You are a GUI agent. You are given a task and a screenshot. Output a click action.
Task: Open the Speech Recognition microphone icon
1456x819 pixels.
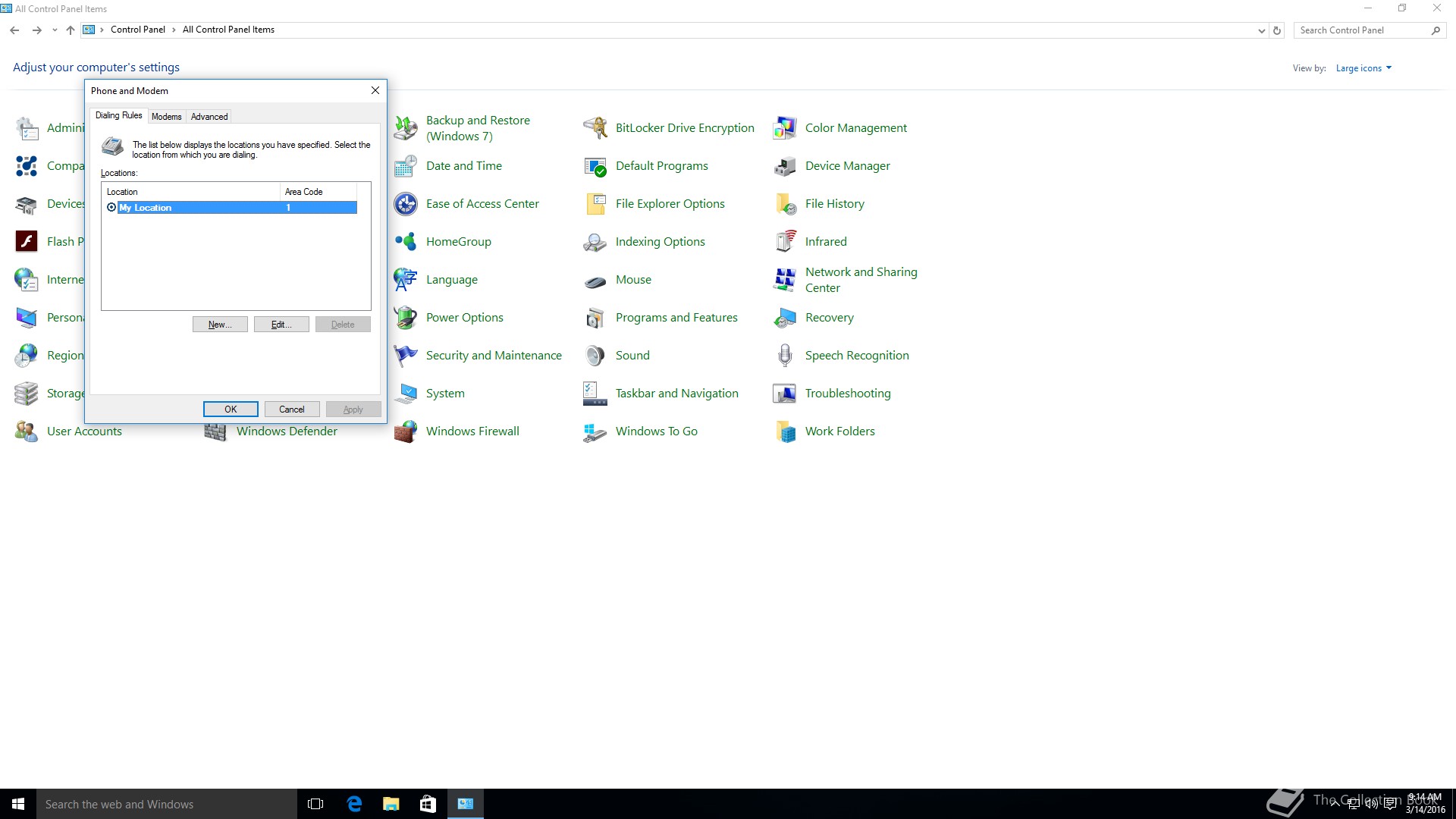[785, 356]
